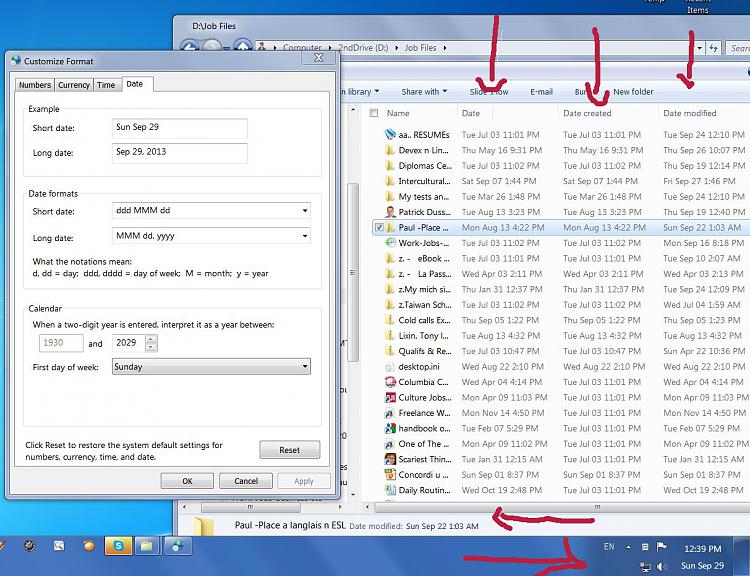The image size is (750, 576).
Task: Switch to the Numbers tab
Action: [x=35, y=85]
